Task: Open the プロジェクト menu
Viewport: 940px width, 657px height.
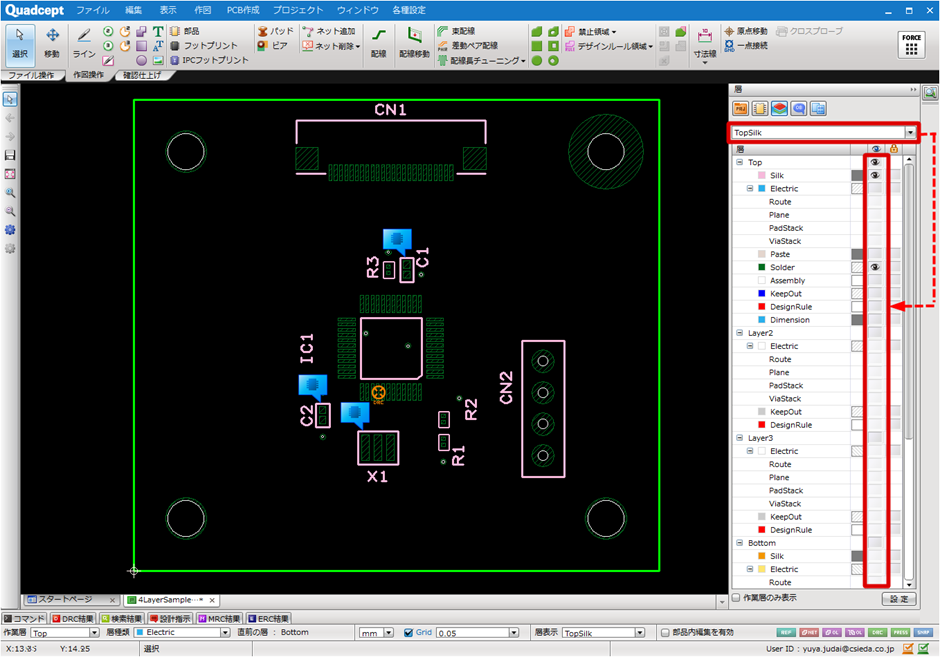Action: coord(298,10)
